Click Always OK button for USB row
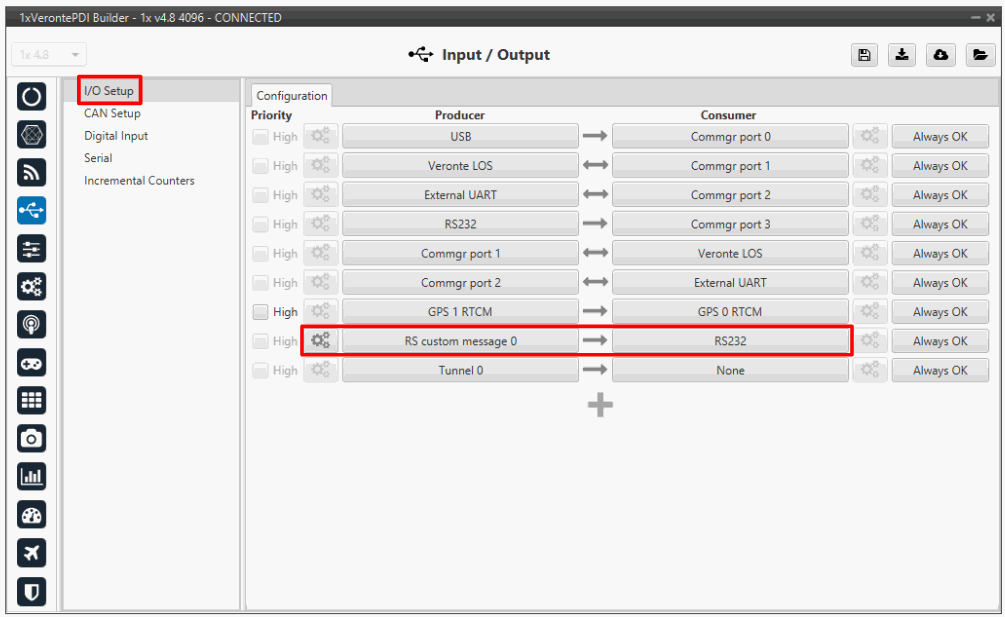The width and height of the screenshot is (1005, 617). 939,137
